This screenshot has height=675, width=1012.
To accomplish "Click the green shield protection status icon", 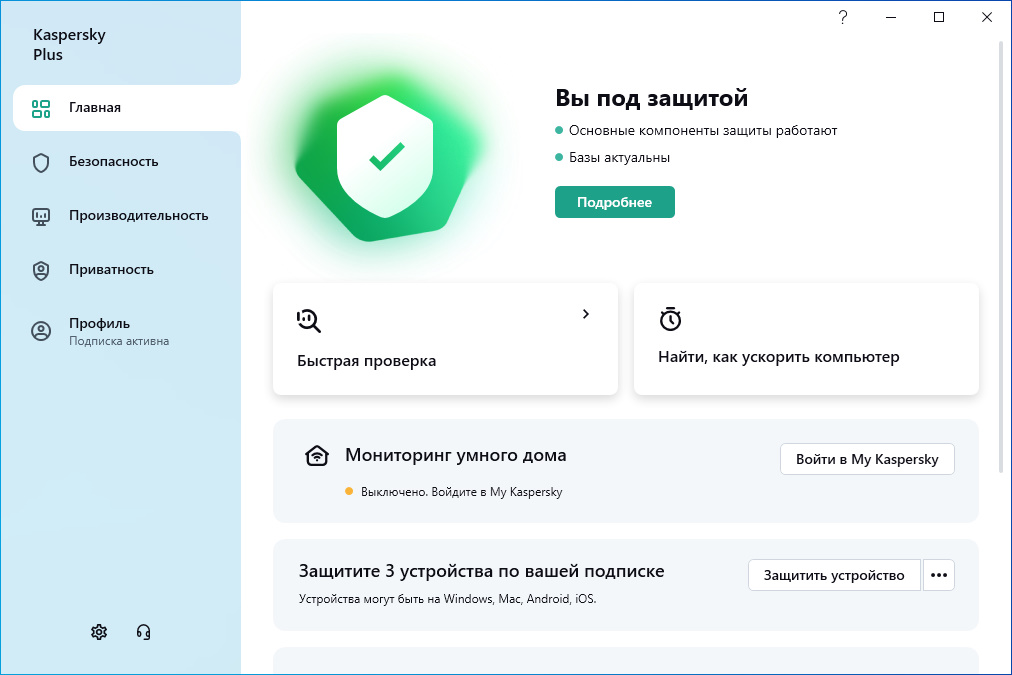I will 385,157.
